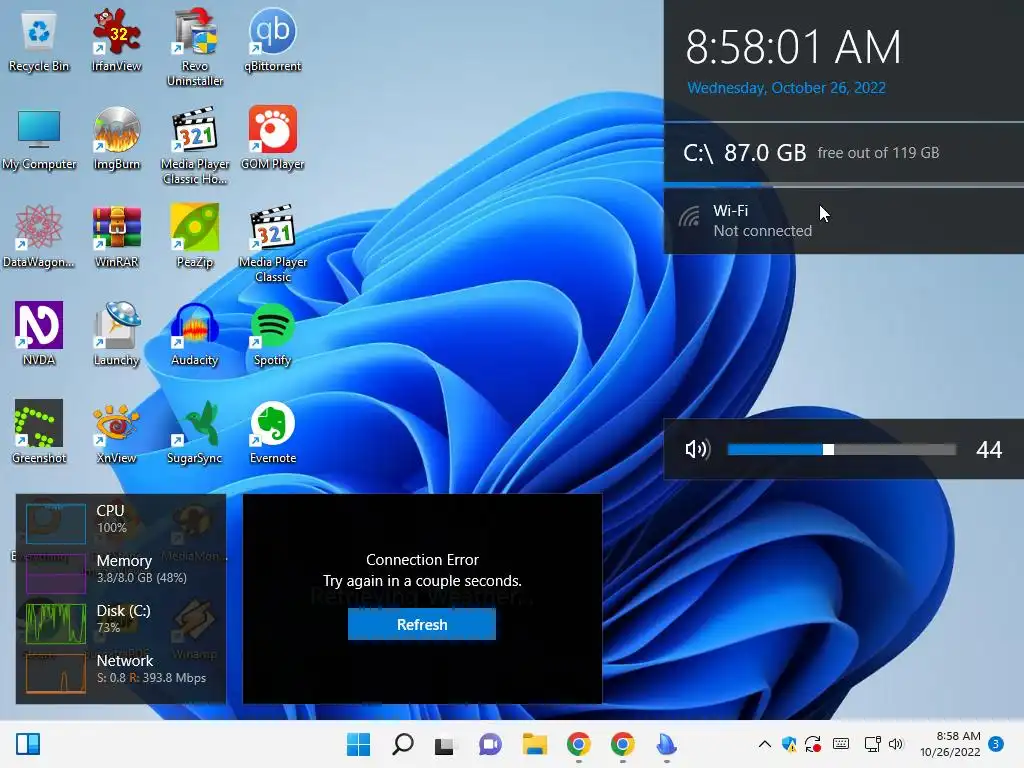This screenshot has width=1024, height=768.
Task: Launch the PeaZip shortcut
Action: (x=195, y=236)
